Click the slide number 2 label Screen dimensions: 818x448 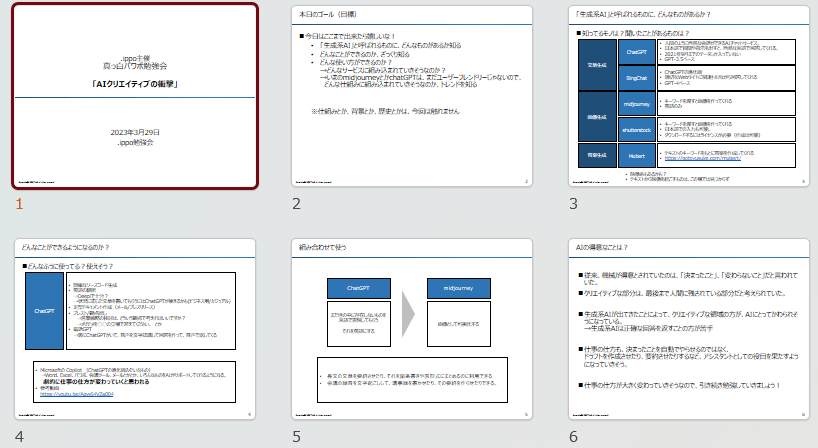296,205
